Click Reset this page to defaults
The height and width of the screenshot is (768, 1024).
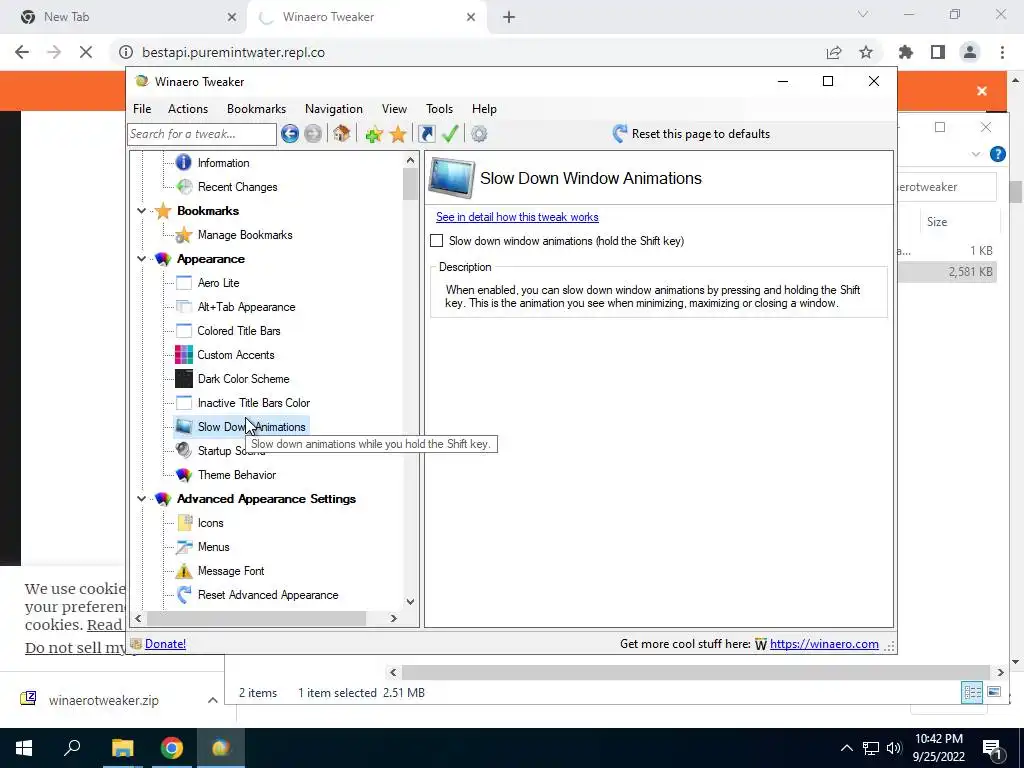[692, 134]
